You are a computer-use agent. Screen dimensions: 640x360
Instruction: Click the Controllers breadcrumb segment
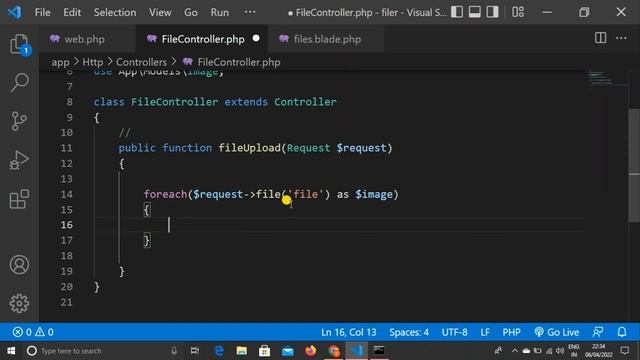141,62
